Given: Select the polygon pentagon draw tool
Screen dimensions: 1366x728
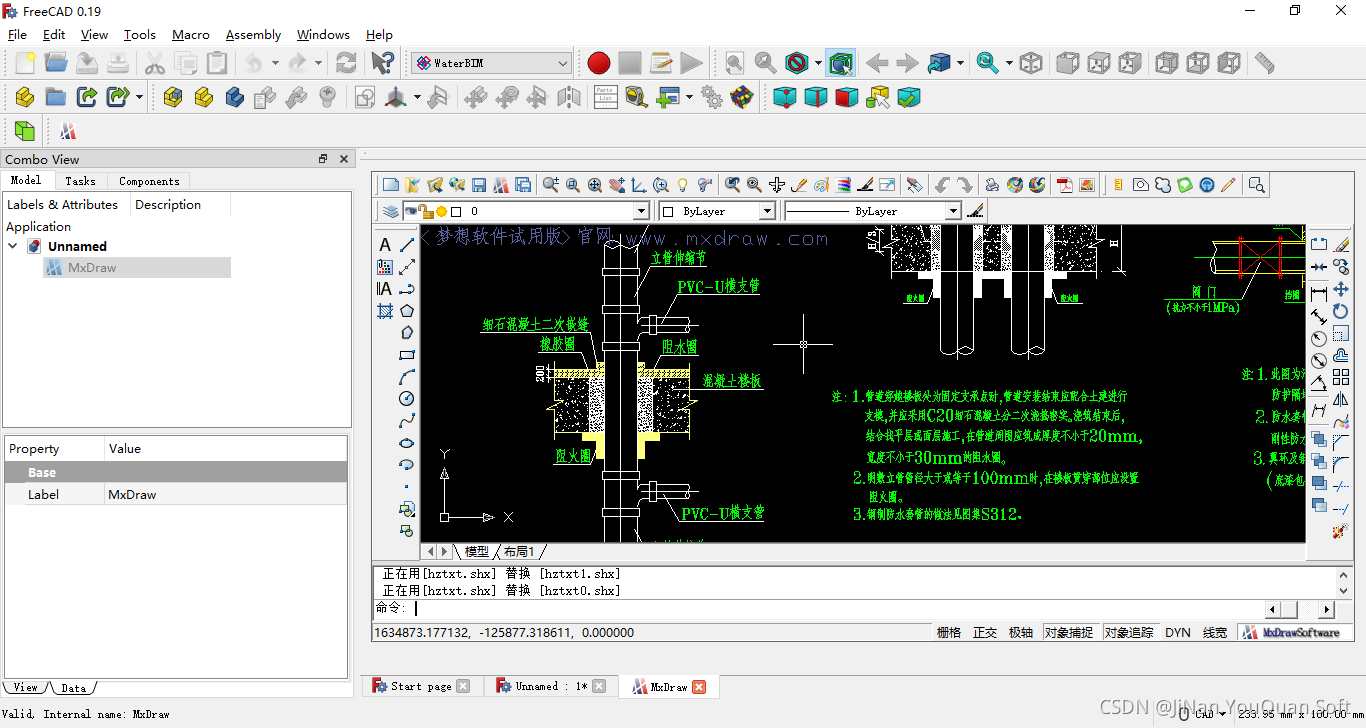Looking at the screenshot, I should coord(407,311).
